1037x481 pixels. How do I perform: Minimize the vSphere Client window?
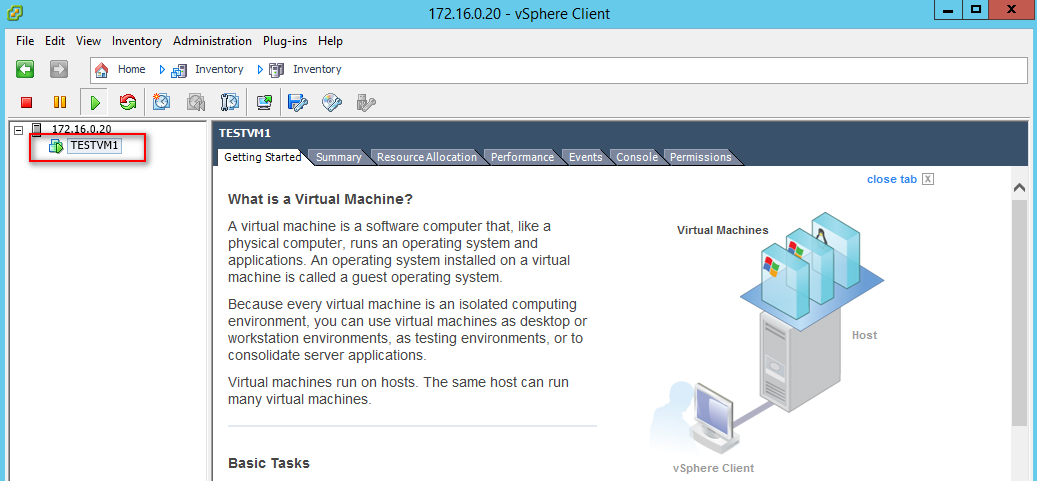click(x=948, y=9)
